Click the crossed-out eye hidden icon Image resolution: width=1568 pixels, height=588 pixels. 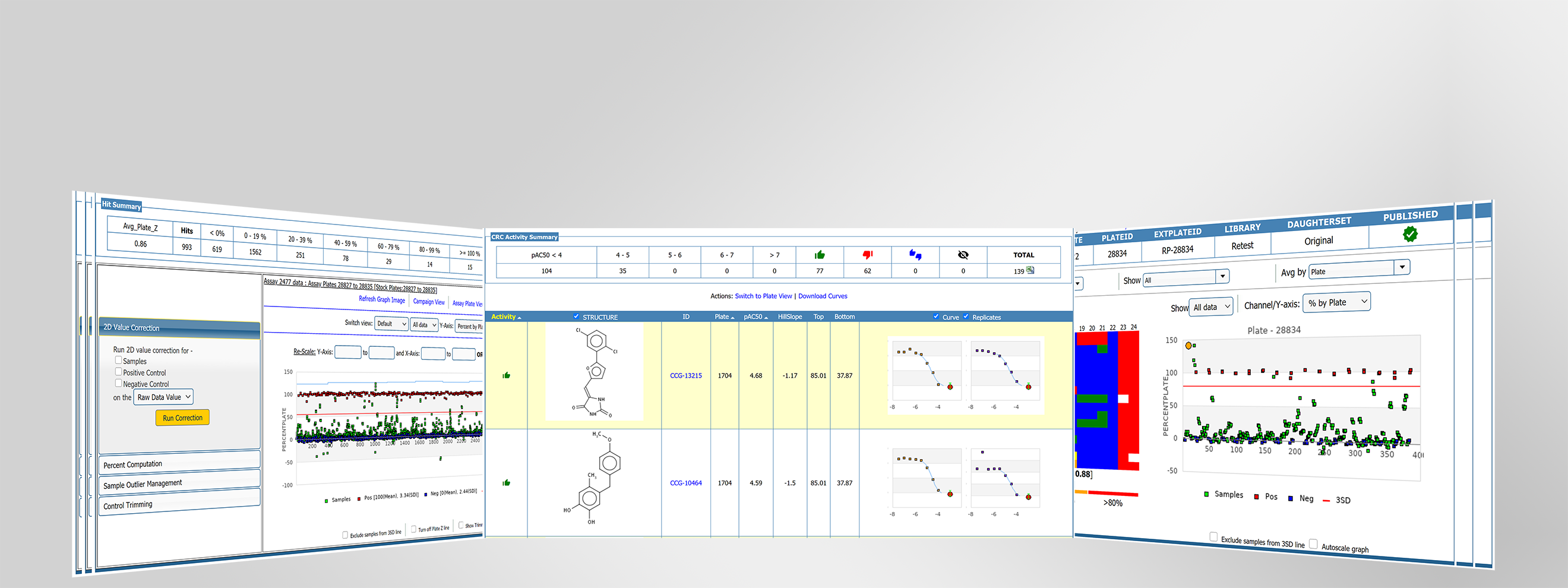(962, 255)
